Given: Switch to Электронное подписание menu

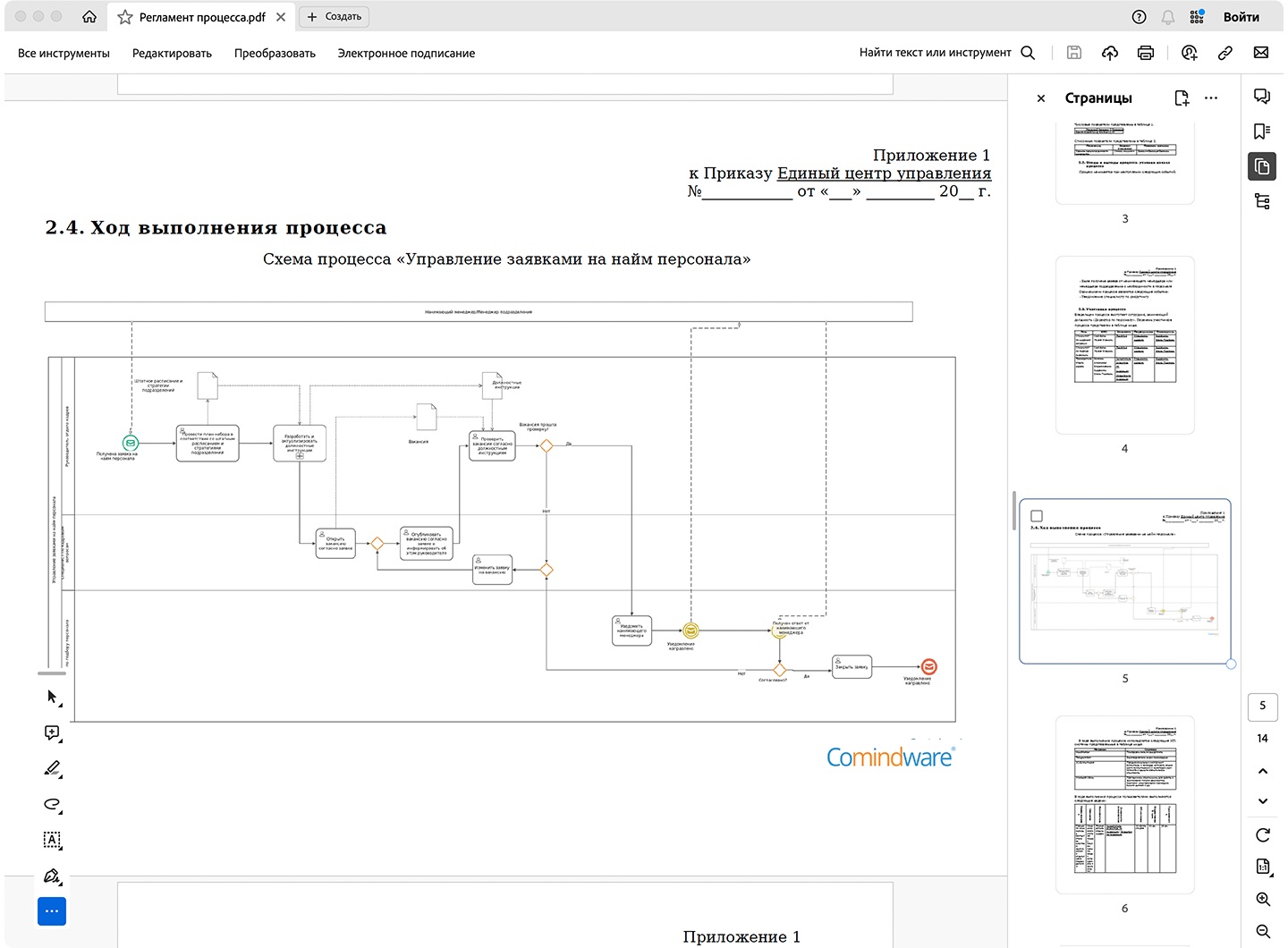Looking at the screenshot, I should pos(406,54).
